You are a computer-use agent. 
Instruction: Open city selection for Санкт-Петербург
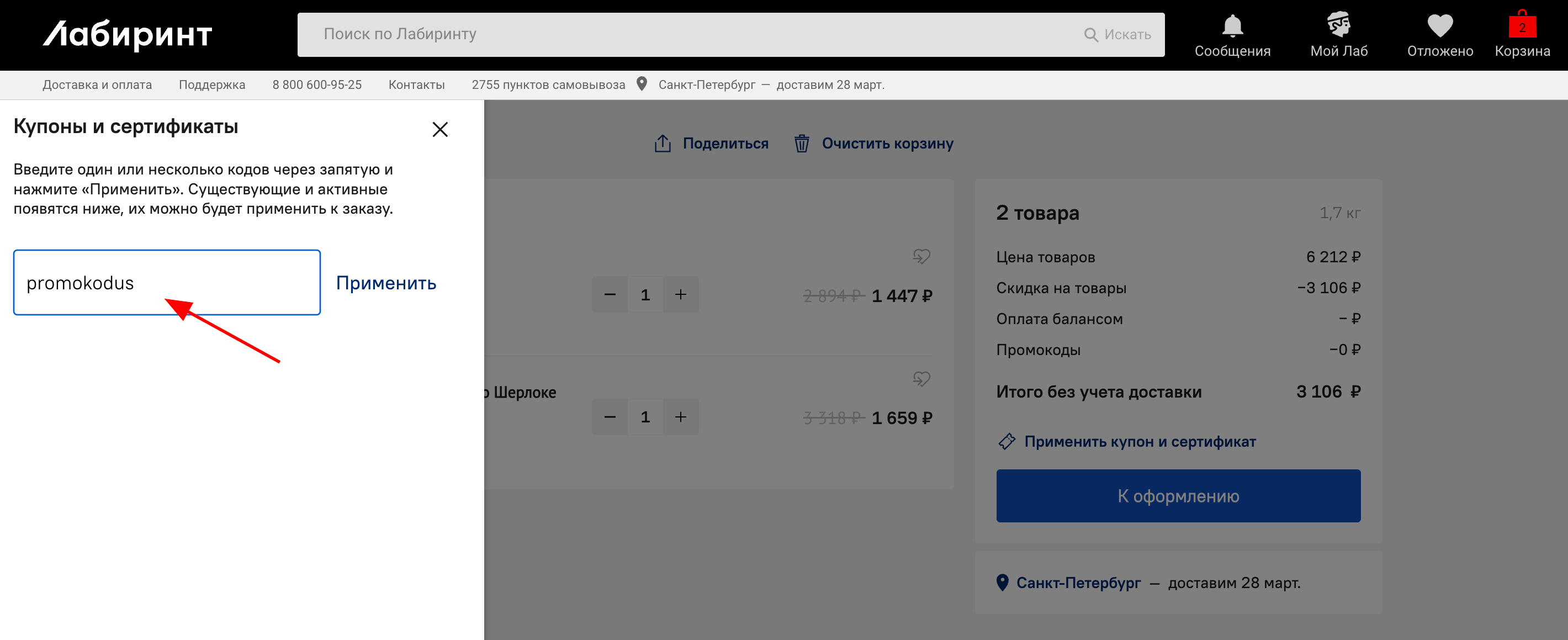[708, 84]
